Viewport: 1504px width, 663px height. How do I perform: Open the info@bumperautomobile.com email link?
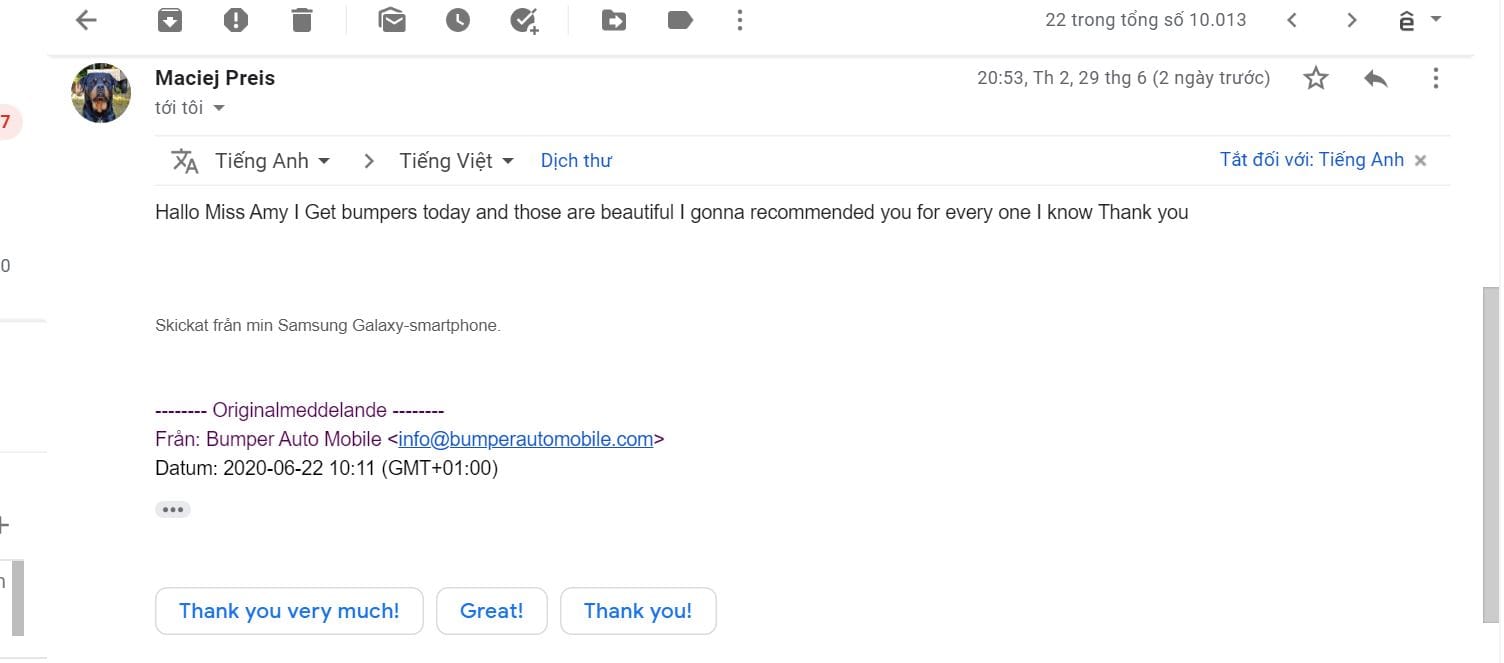[x=526, y=438]
